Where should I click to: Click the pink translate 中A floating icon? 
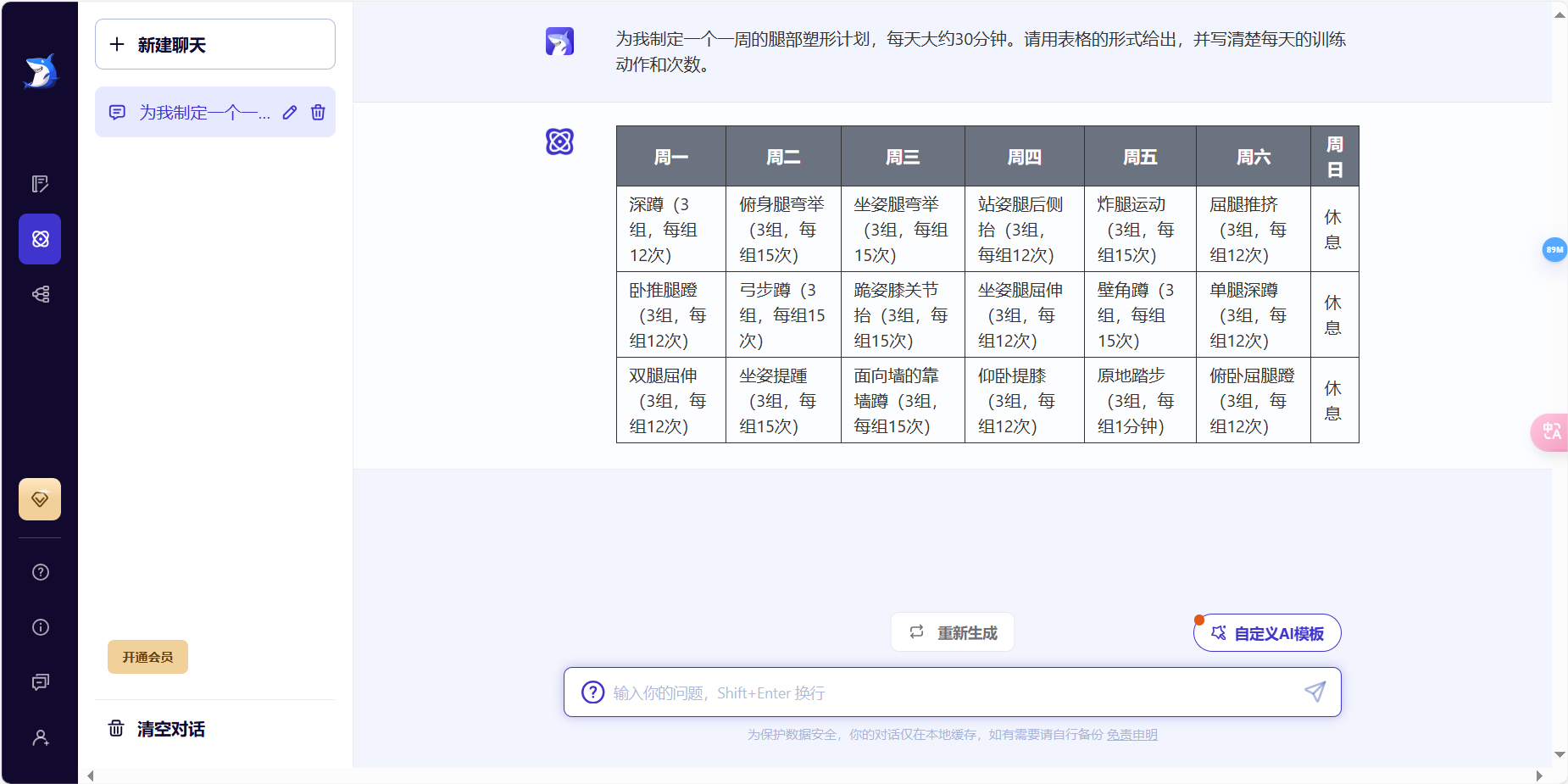tap(1552, 432)
